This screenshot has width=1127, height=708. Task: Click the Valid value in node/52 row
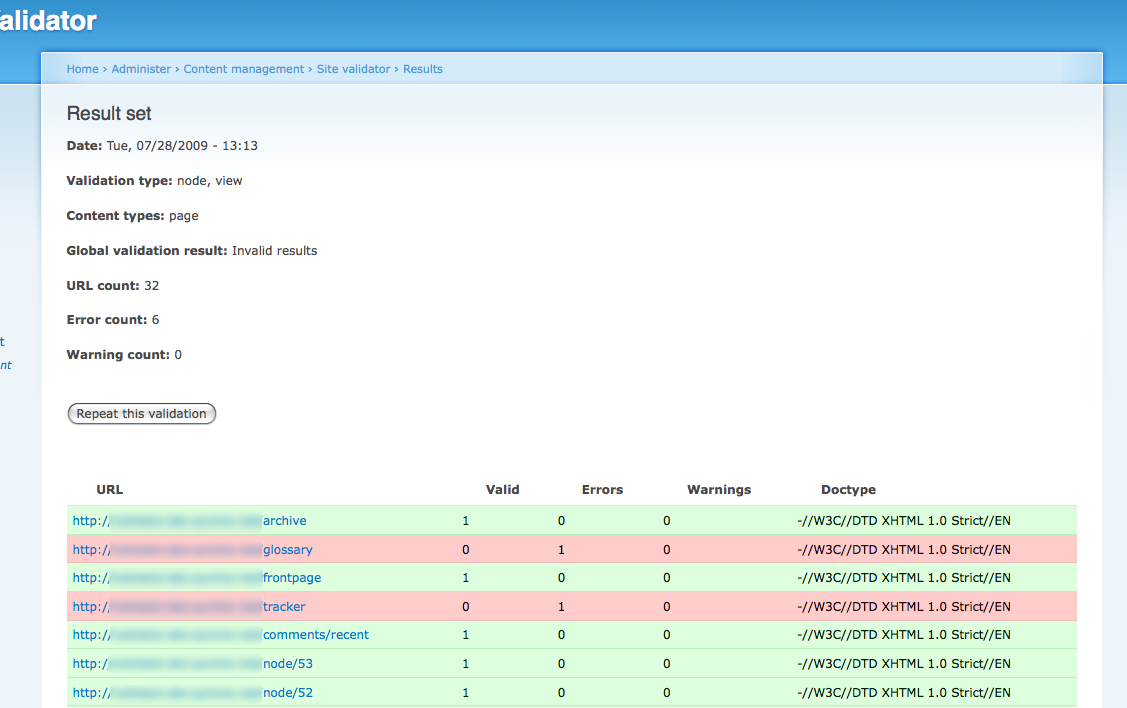click(466, 692)
